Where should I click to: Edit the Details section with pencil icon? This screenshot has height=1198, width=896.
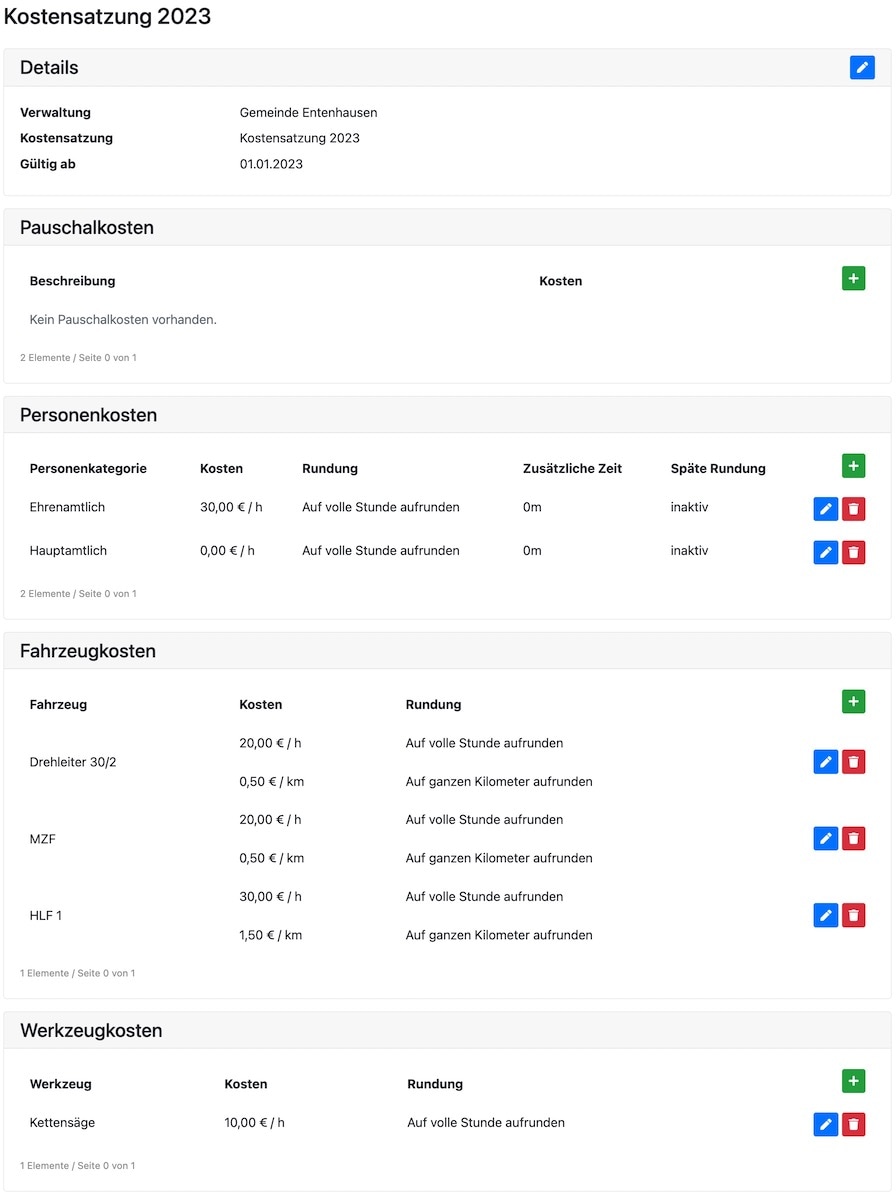(x=861, y=67)
